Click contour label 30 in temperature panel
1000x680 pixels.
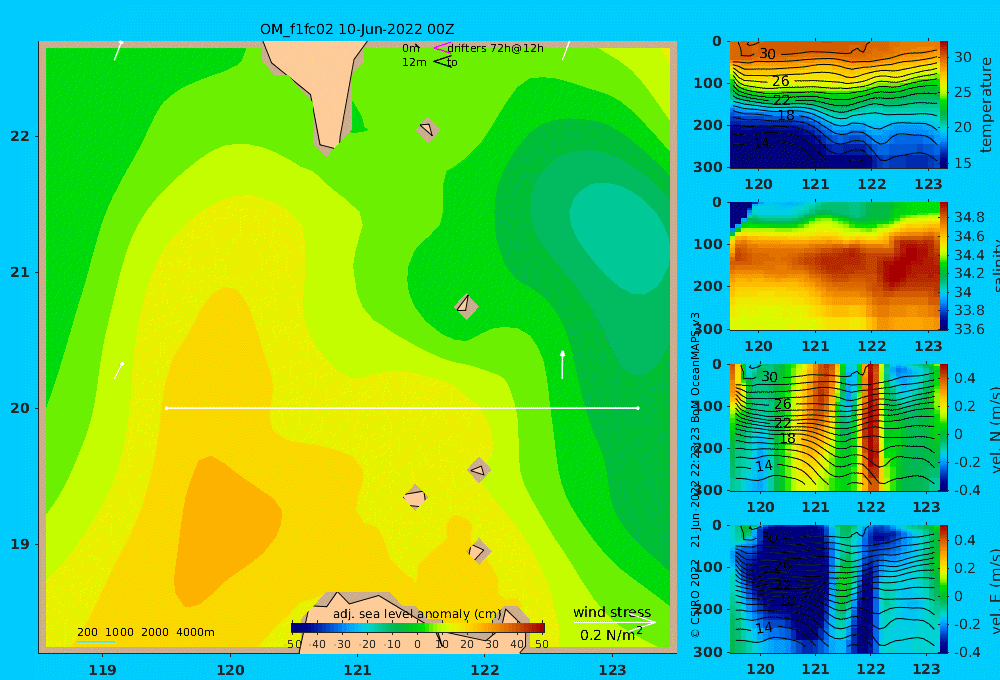tap(767, 54)
